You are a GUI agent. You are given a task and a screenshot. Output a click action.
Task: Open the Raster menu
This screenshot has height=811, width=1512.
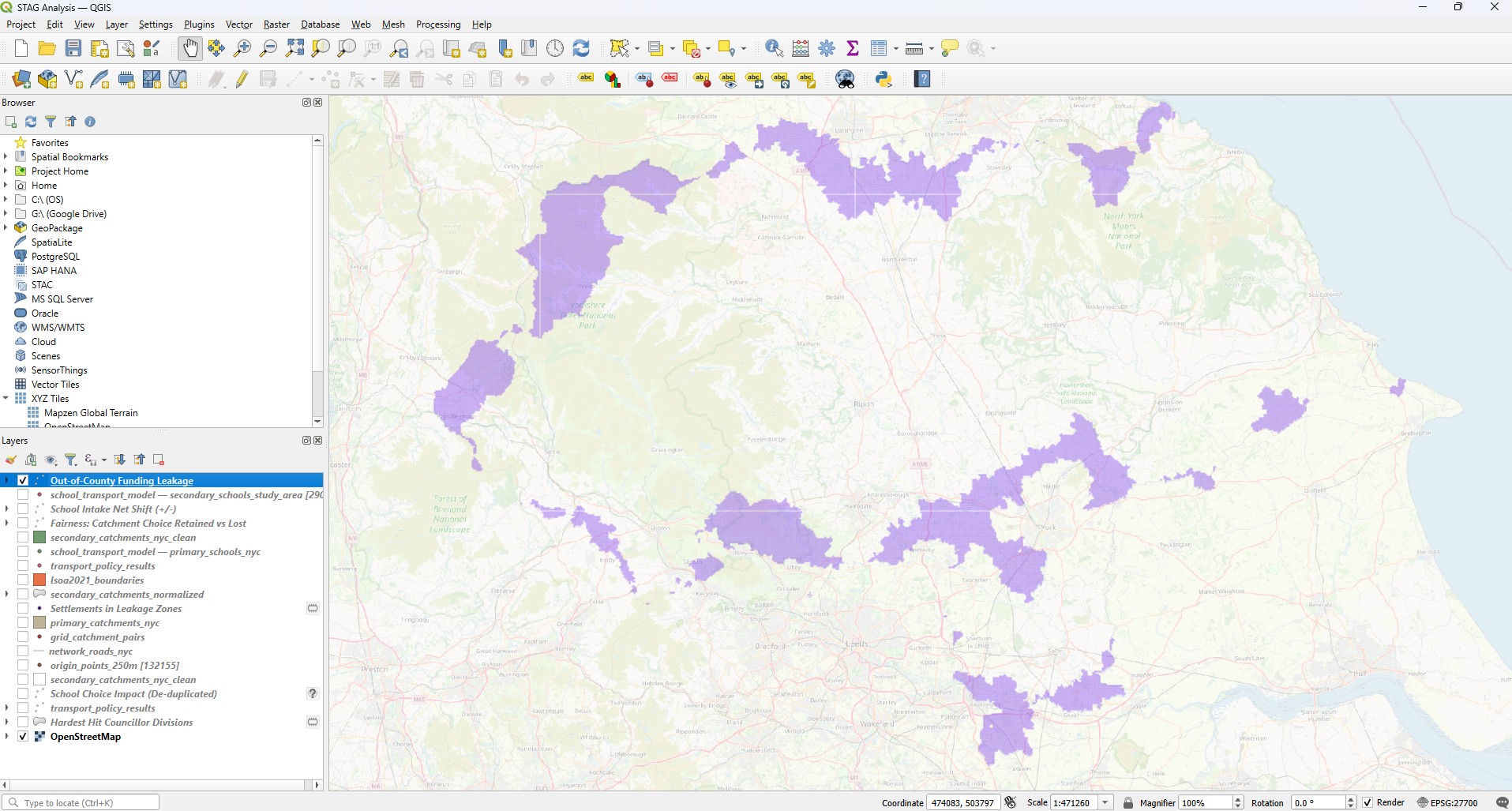(276, 24)
